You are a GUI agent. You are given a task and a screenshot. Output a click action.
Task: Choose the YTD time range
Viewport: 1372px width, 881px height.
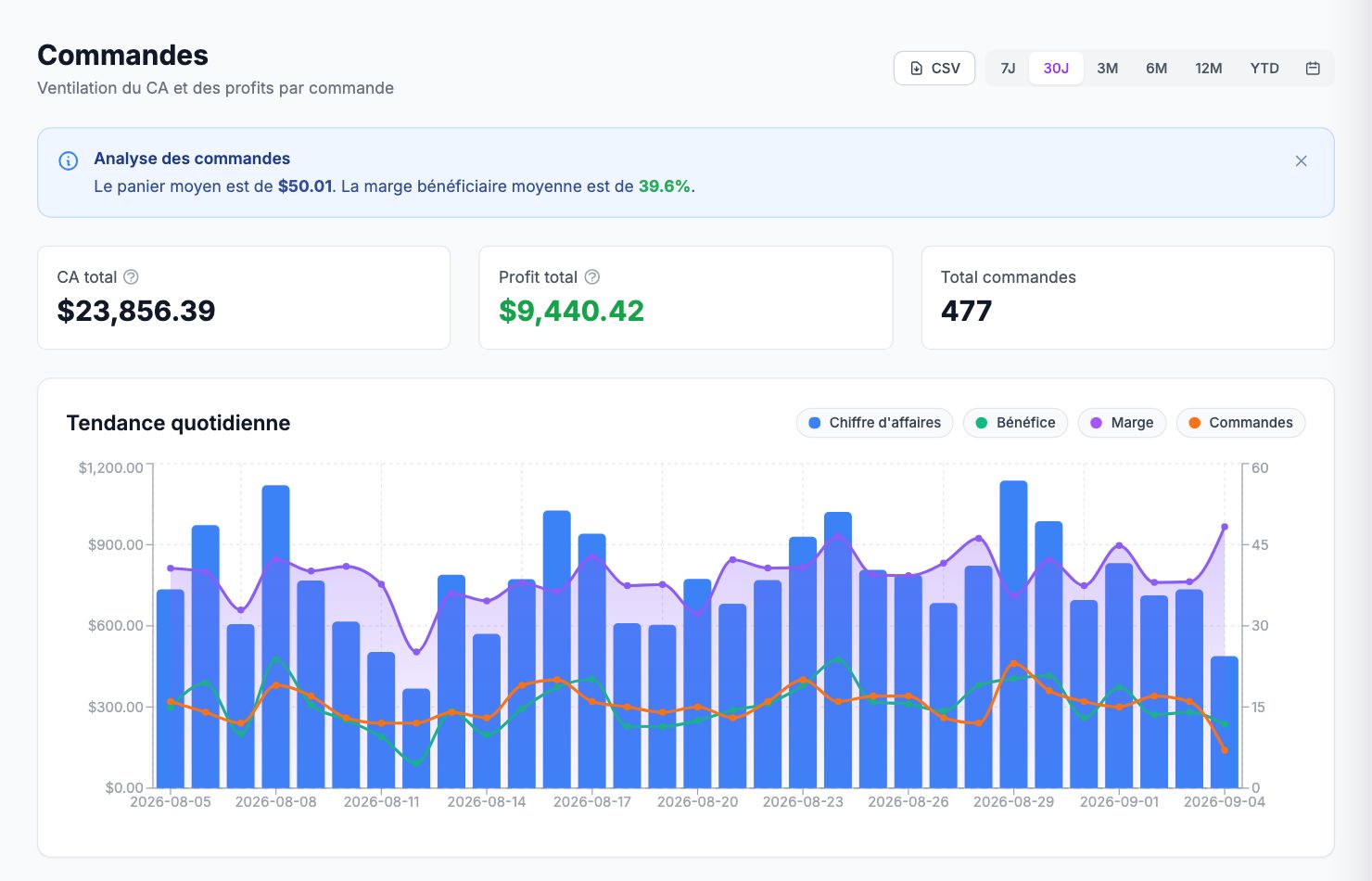[1264, 68]
